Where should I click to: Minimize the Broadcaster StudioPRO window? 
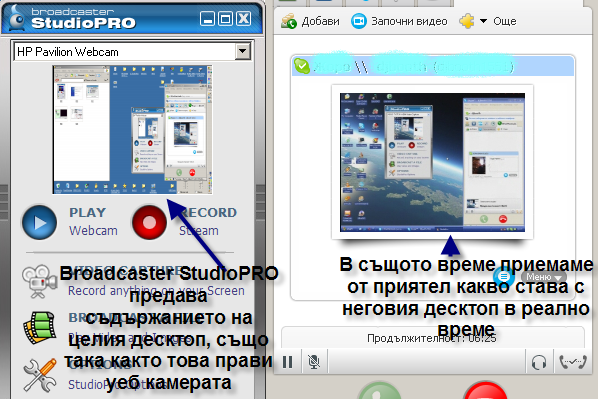tap(207, 18)
